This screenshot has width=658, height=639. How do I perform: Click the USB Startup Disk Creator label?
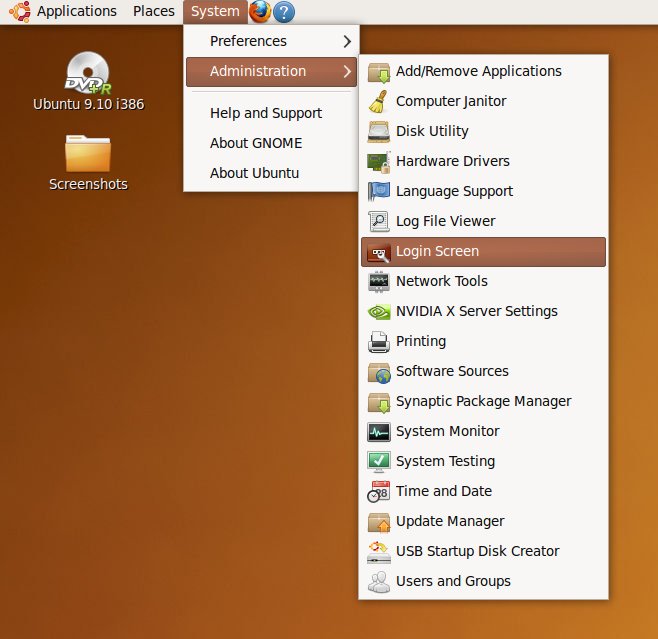click(x=478, y=551)
